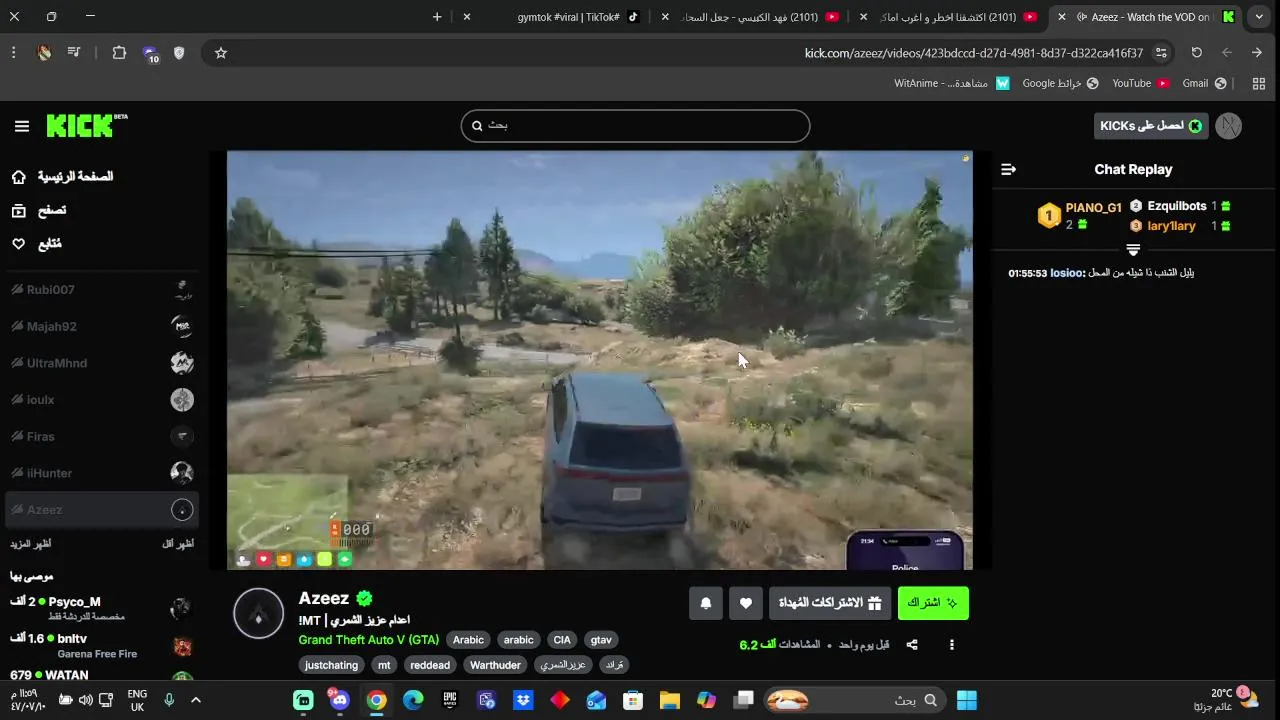Click the gtav tag
The height and width of the screenshot is (720, 1280).
[601, 640]
